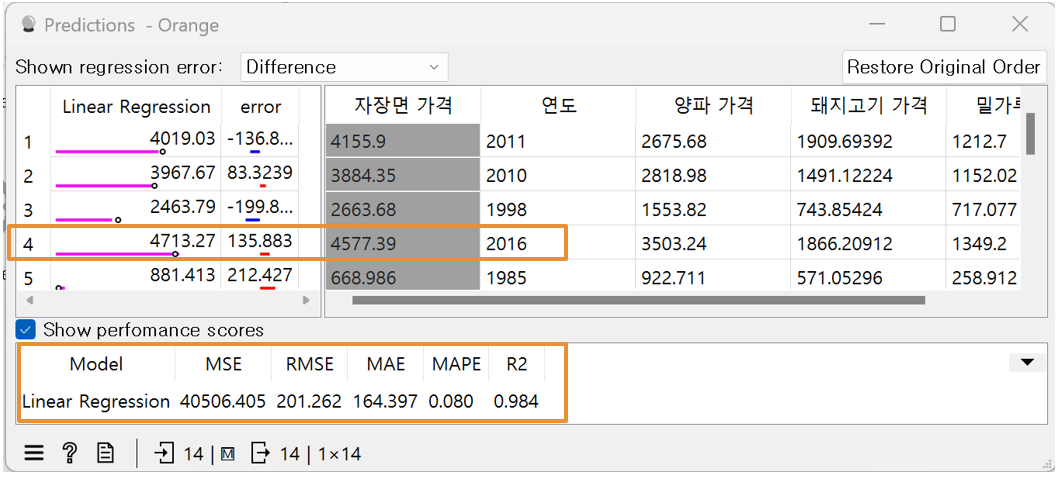Image resolution: width=1062 pixels, height=479 pixels.
Task: Select error value 212.427
Action: (x=261, y=276)
